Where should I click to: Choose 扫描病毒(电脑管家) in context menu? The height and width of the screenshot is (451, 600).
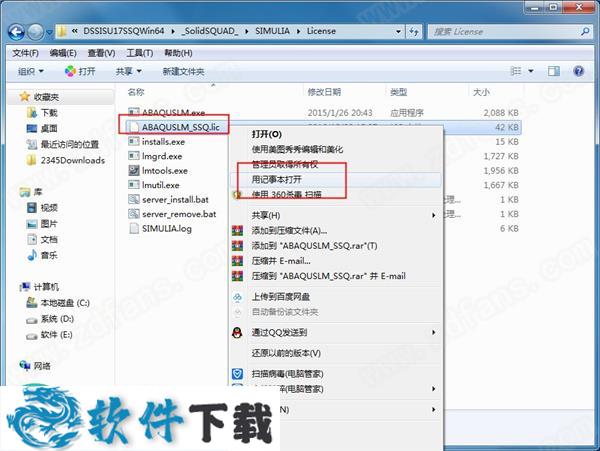(x=287, y=374)
